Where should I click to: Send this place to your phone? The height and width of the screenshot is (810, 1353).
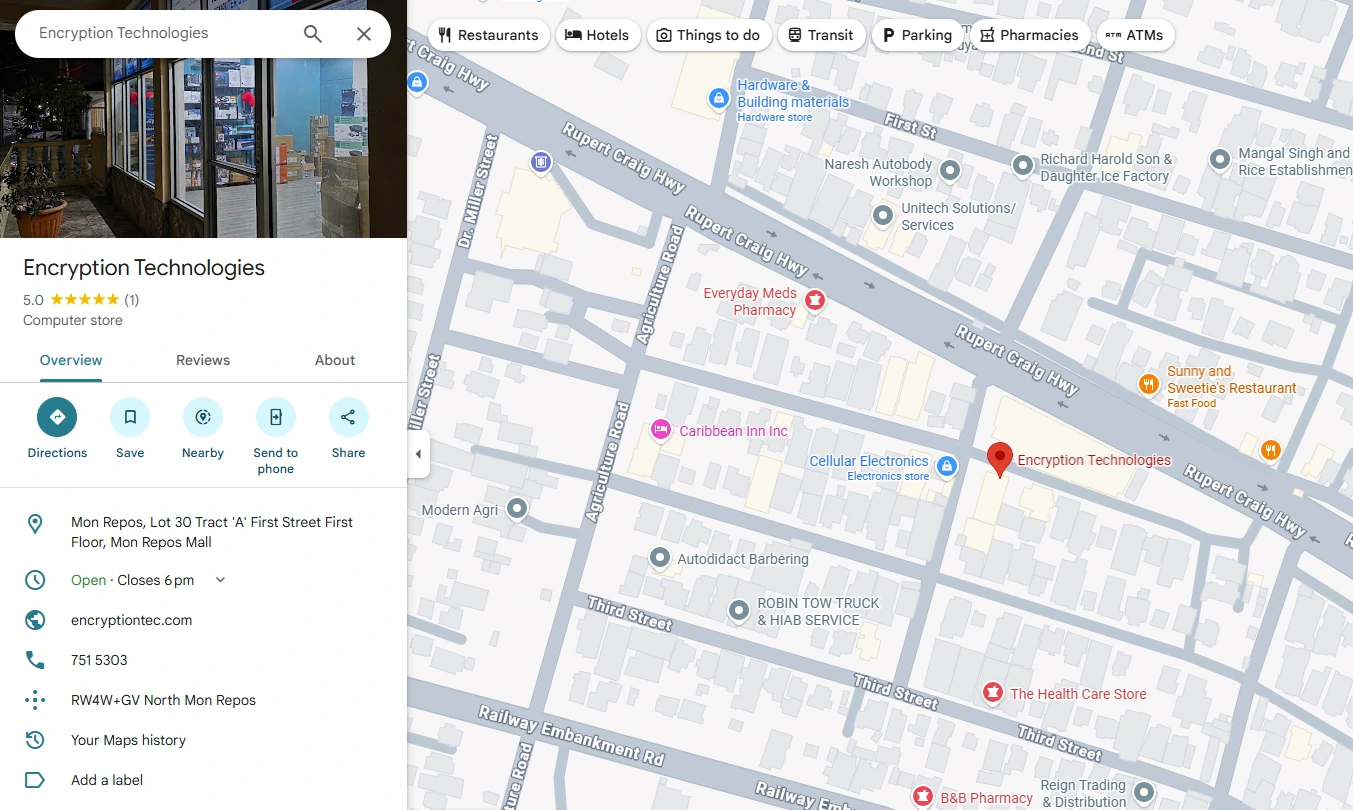tap(275, 417)
